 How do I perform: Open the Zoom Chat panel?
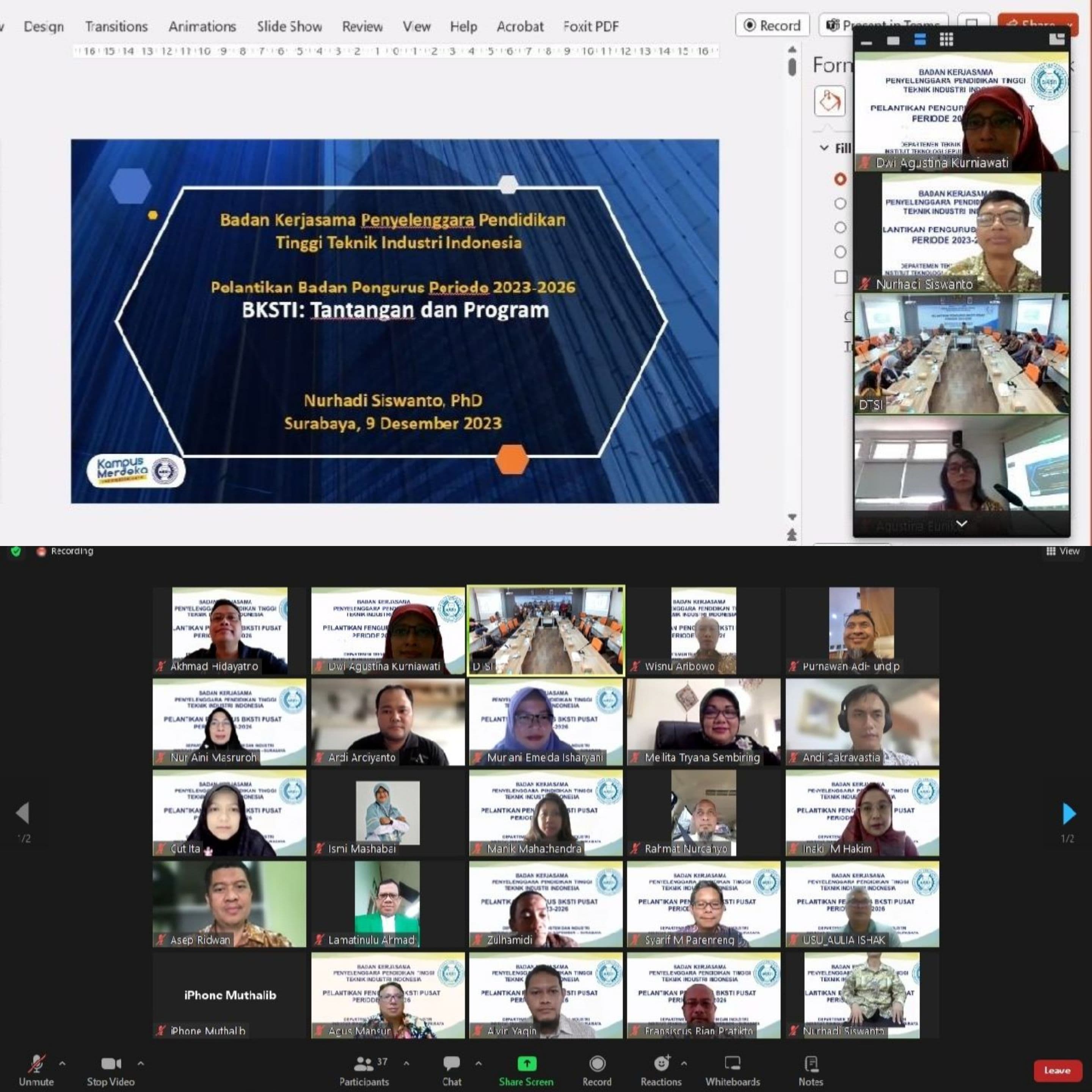pos(452,1070)
